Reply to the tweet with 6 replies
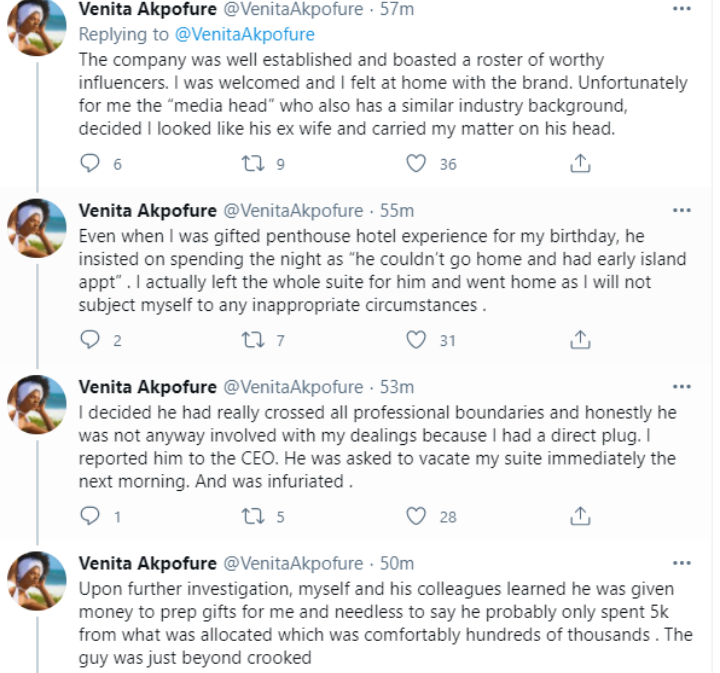This screenshot has height=673, width=720. coord(91,164)
